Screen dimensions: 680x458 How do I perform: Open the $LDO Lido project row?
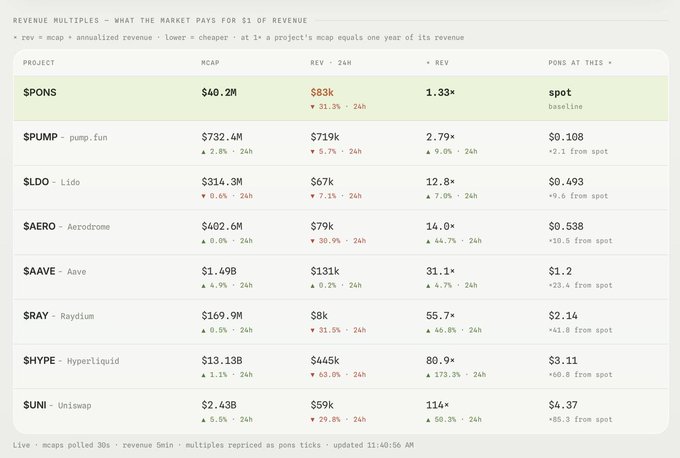[341, 188]
